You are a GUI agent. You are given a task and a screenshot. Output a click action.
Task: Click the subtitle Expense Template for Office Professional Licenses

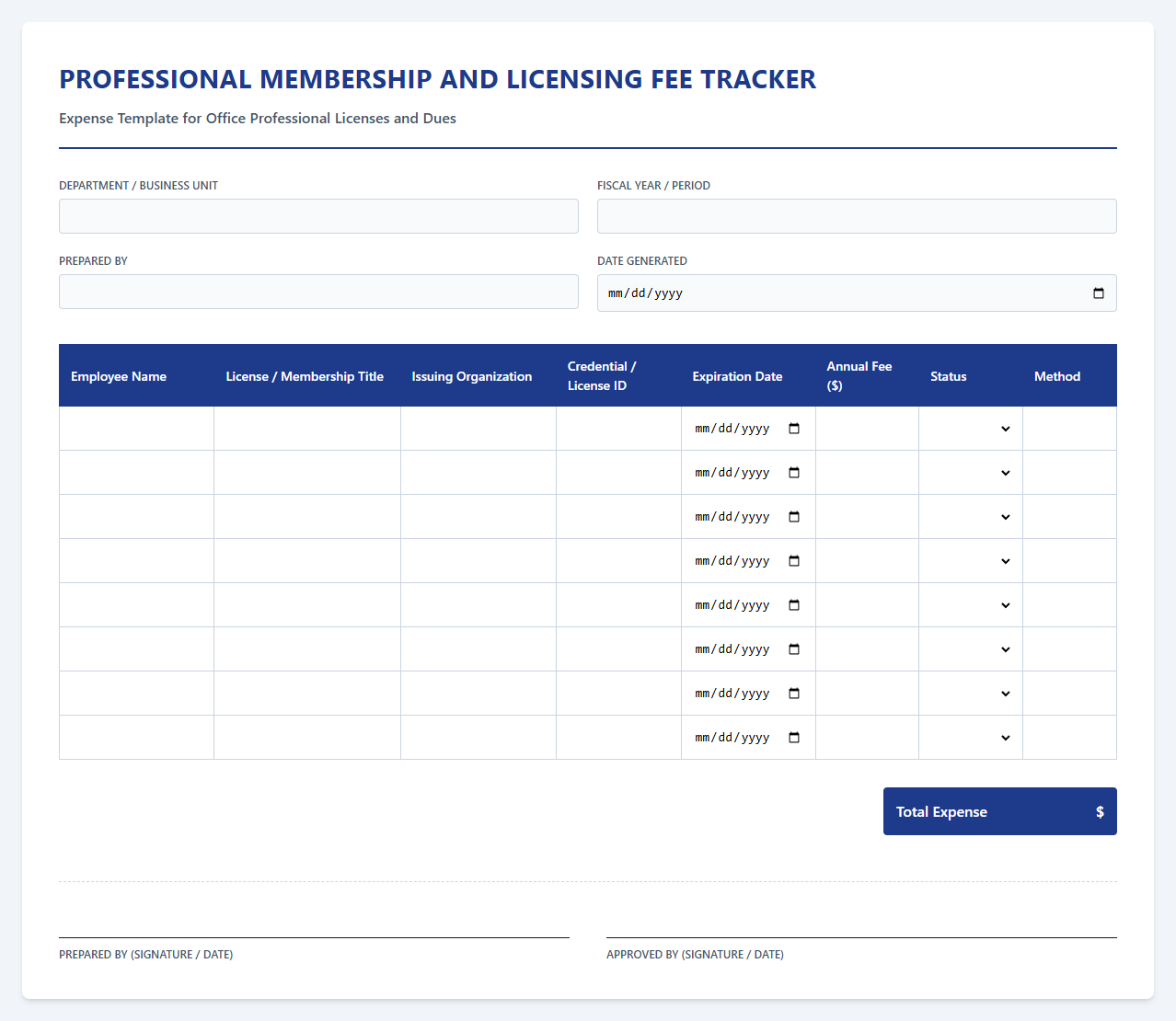258,119
